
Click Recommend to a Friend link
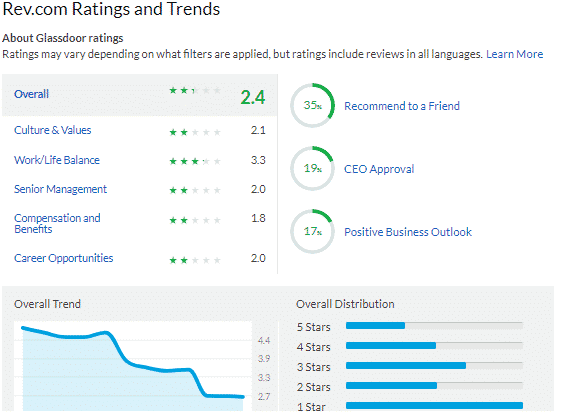(402, 106)
